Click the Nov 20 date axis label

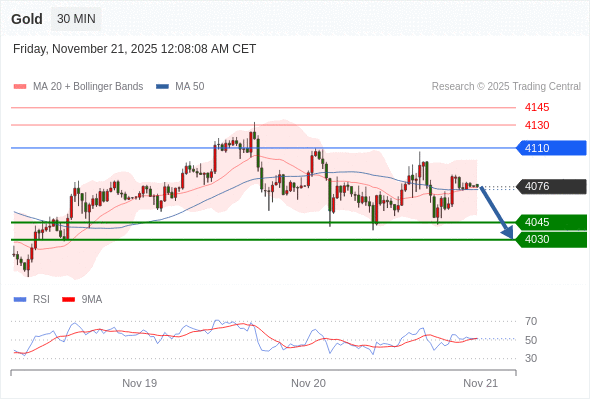[309, 383]
